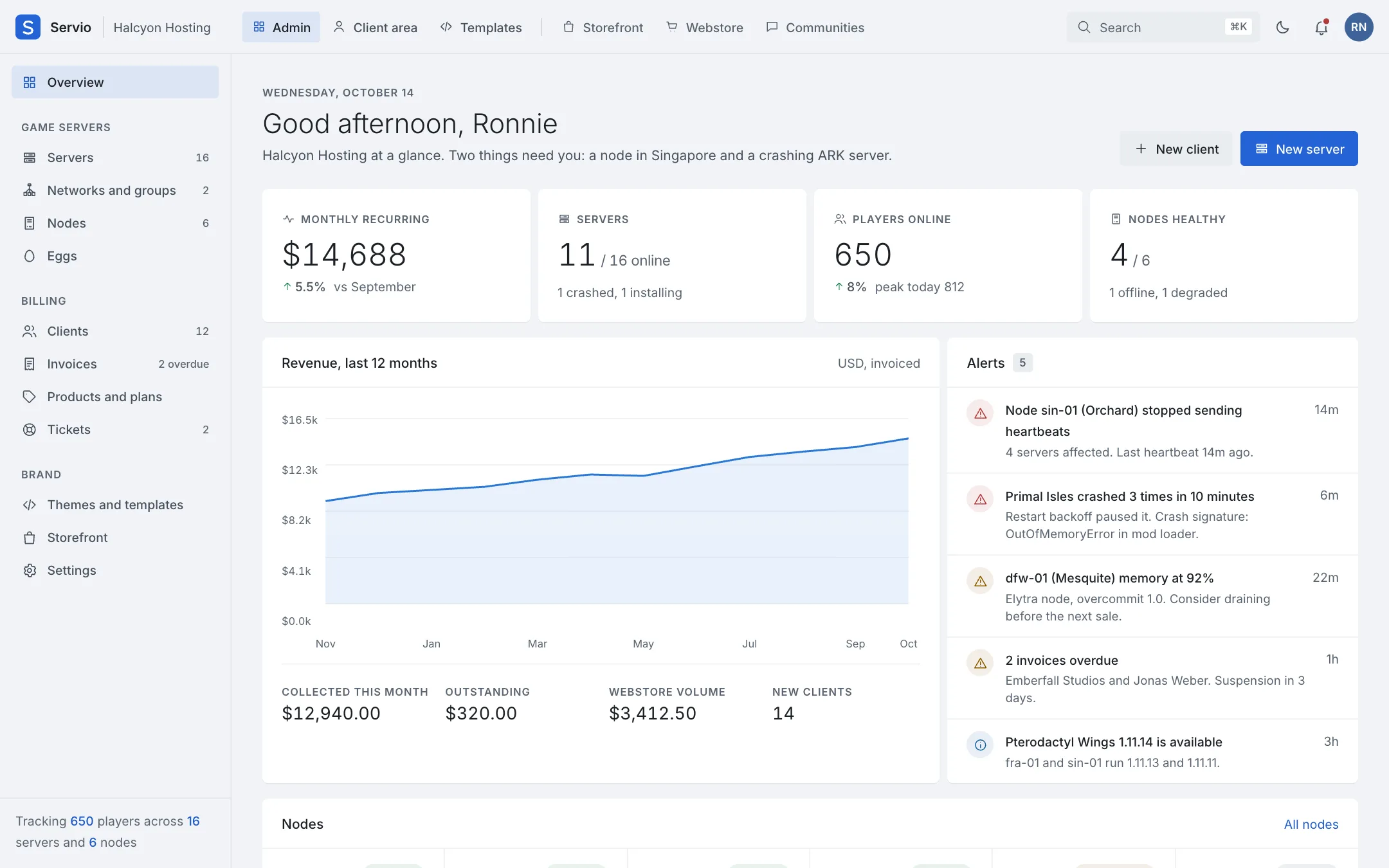The height and width of the screenshot is (868, 1389).
Task: Click the Eggs sidebar icon
Action: coord(30,256)
